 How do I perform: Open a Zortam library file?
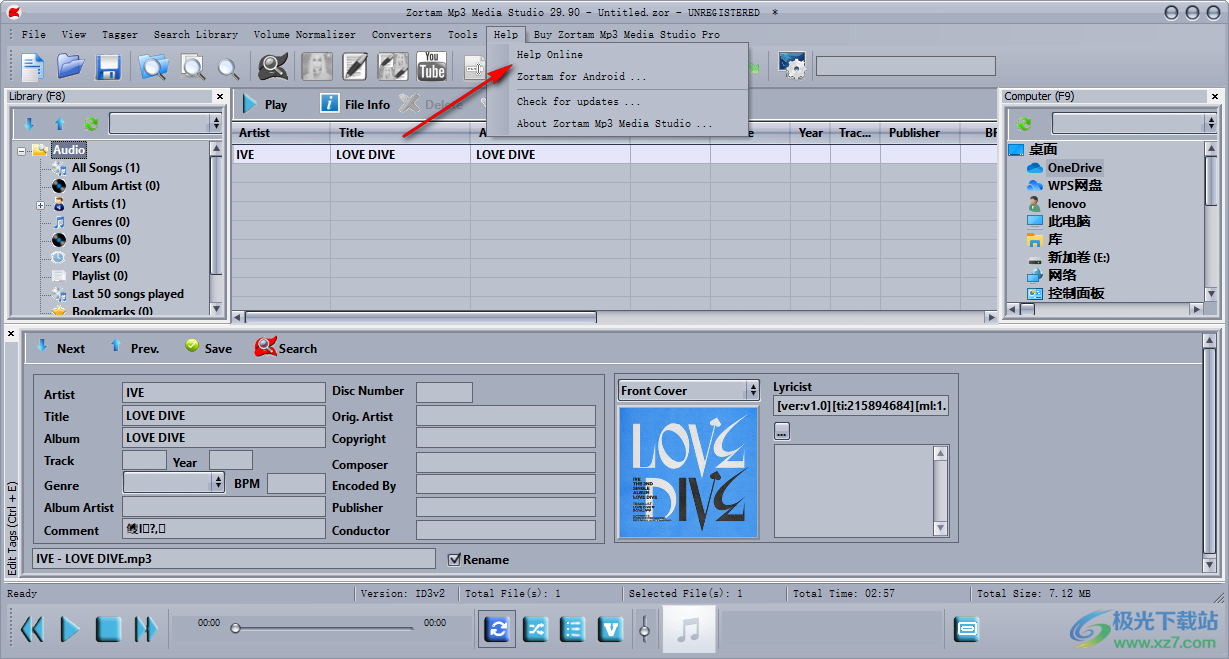point(70,66)
